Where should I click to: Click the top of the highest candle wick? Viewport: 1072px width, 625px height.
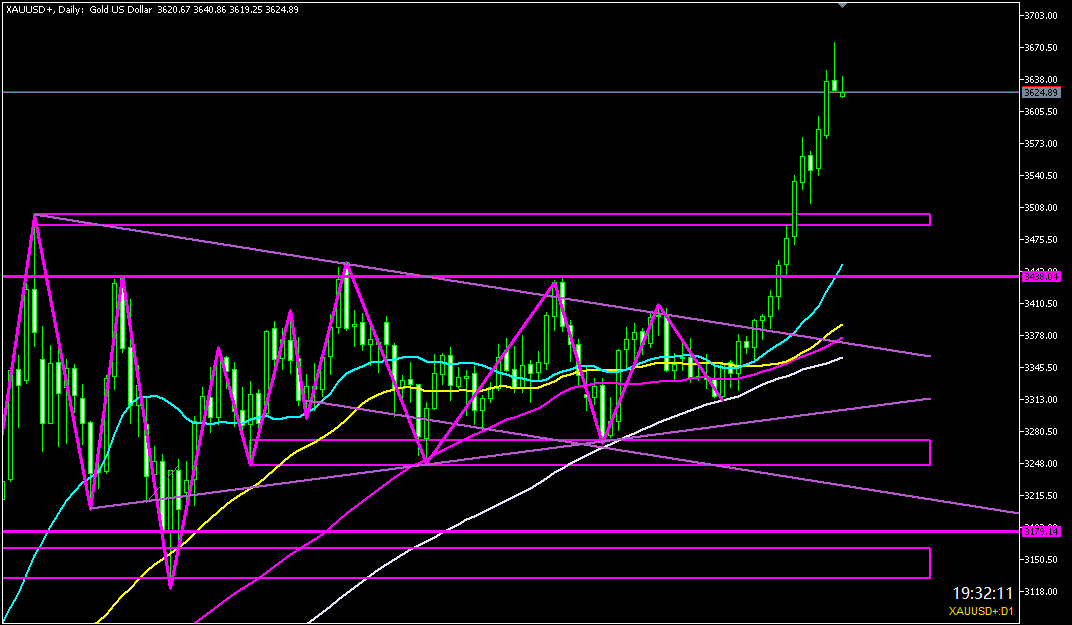(834, 43)
